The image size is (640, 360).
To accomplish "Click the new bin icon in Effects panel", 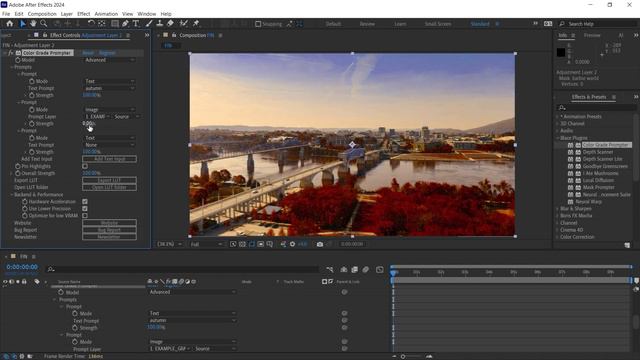I will (x=627, y=245).
